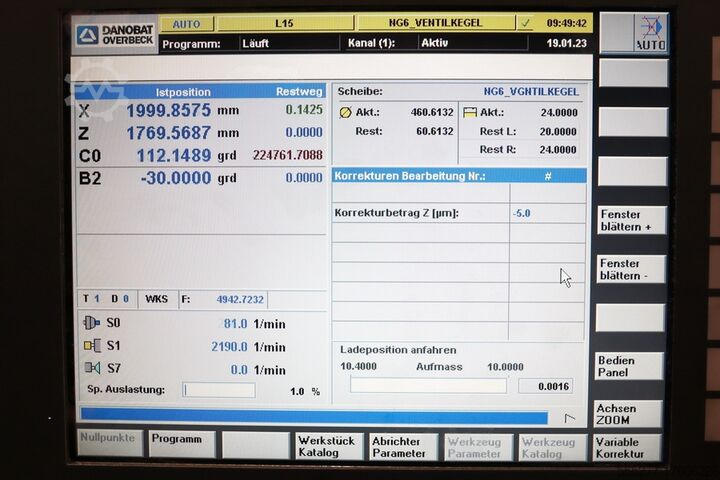Click the blue program progress bar
The image size is (720, 480).
pyautogui.click(x=314, y=417)
